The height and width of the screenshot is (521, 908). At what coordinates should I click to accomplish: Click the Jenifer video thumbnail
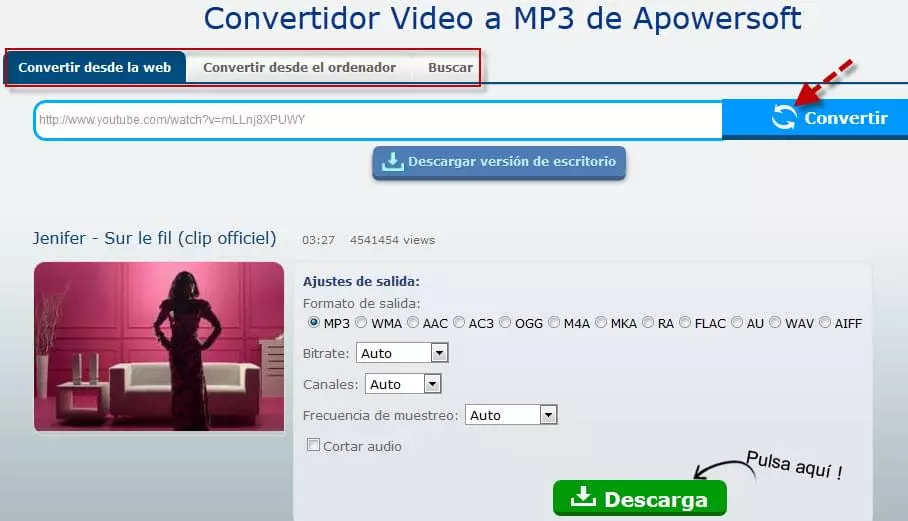click(x=159, y=347)
